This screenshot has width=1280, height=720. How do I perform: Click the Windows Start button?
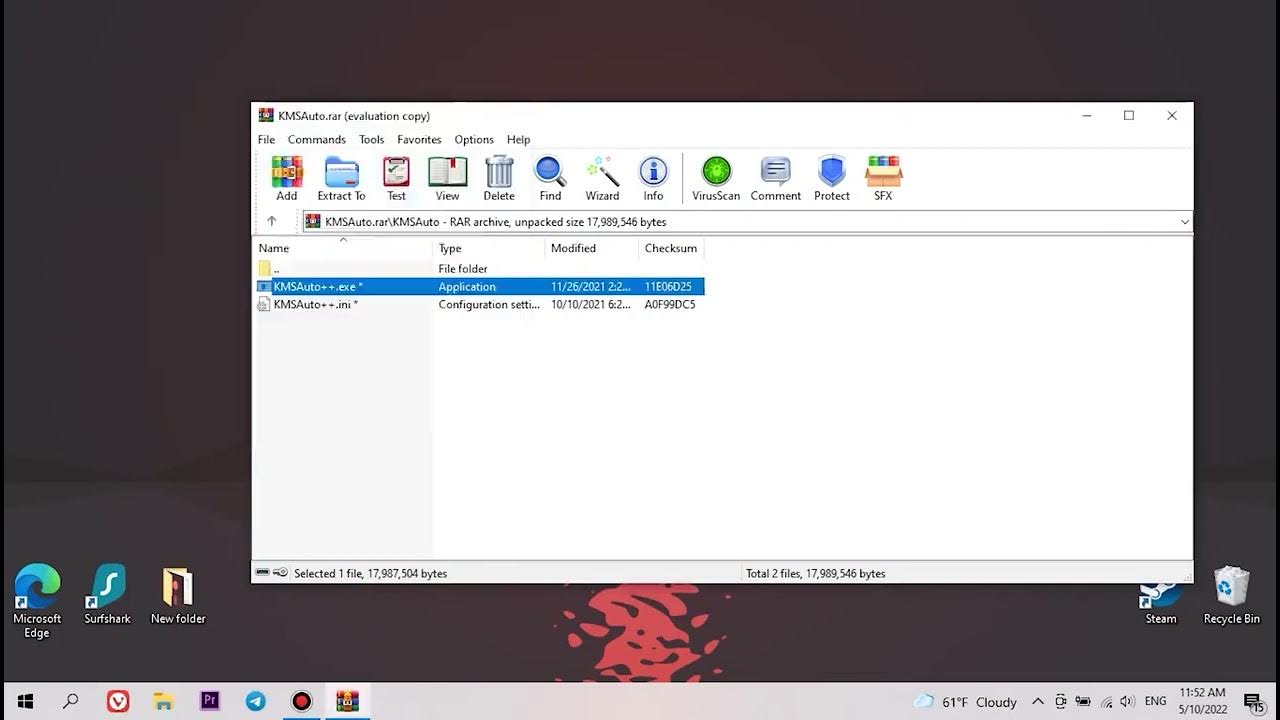[26, 701]
